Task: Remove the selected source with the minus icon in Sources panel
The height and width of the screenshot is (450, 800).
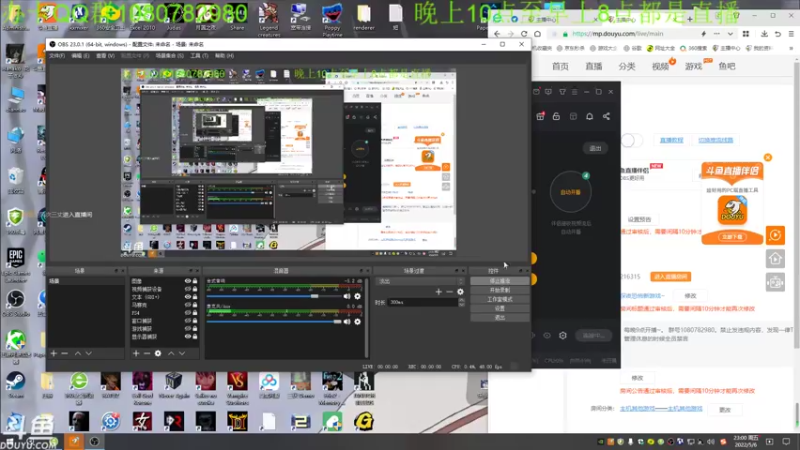Action: (147, 353)
